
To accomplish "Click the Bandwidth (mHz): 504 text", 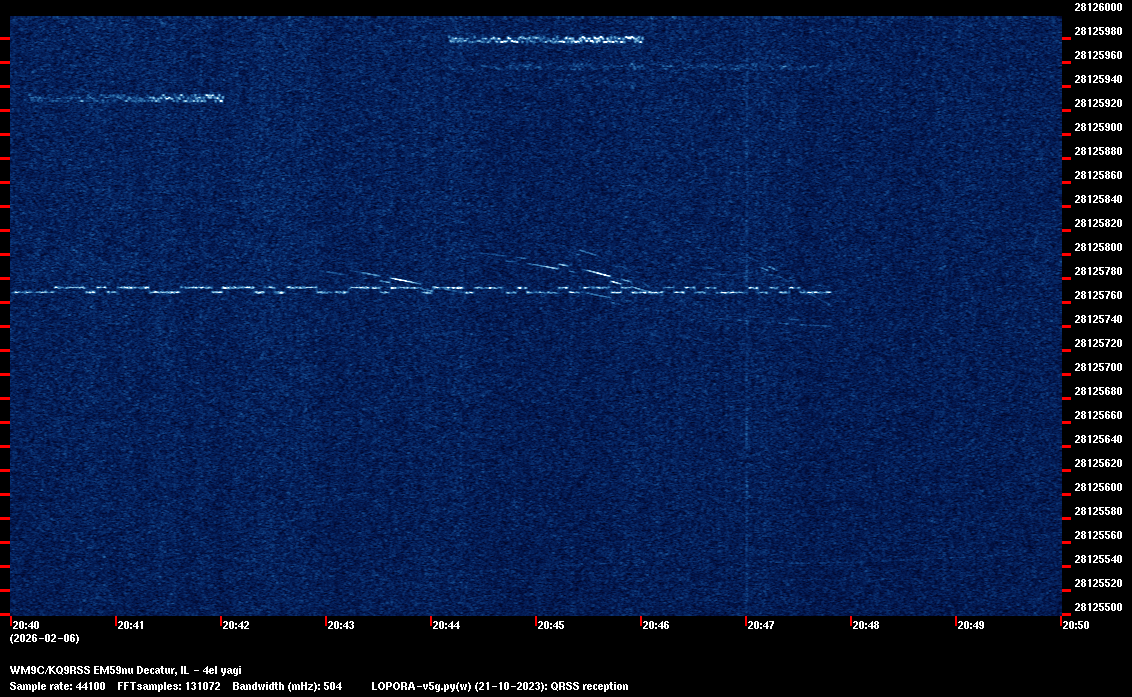I will pos(287,687).
